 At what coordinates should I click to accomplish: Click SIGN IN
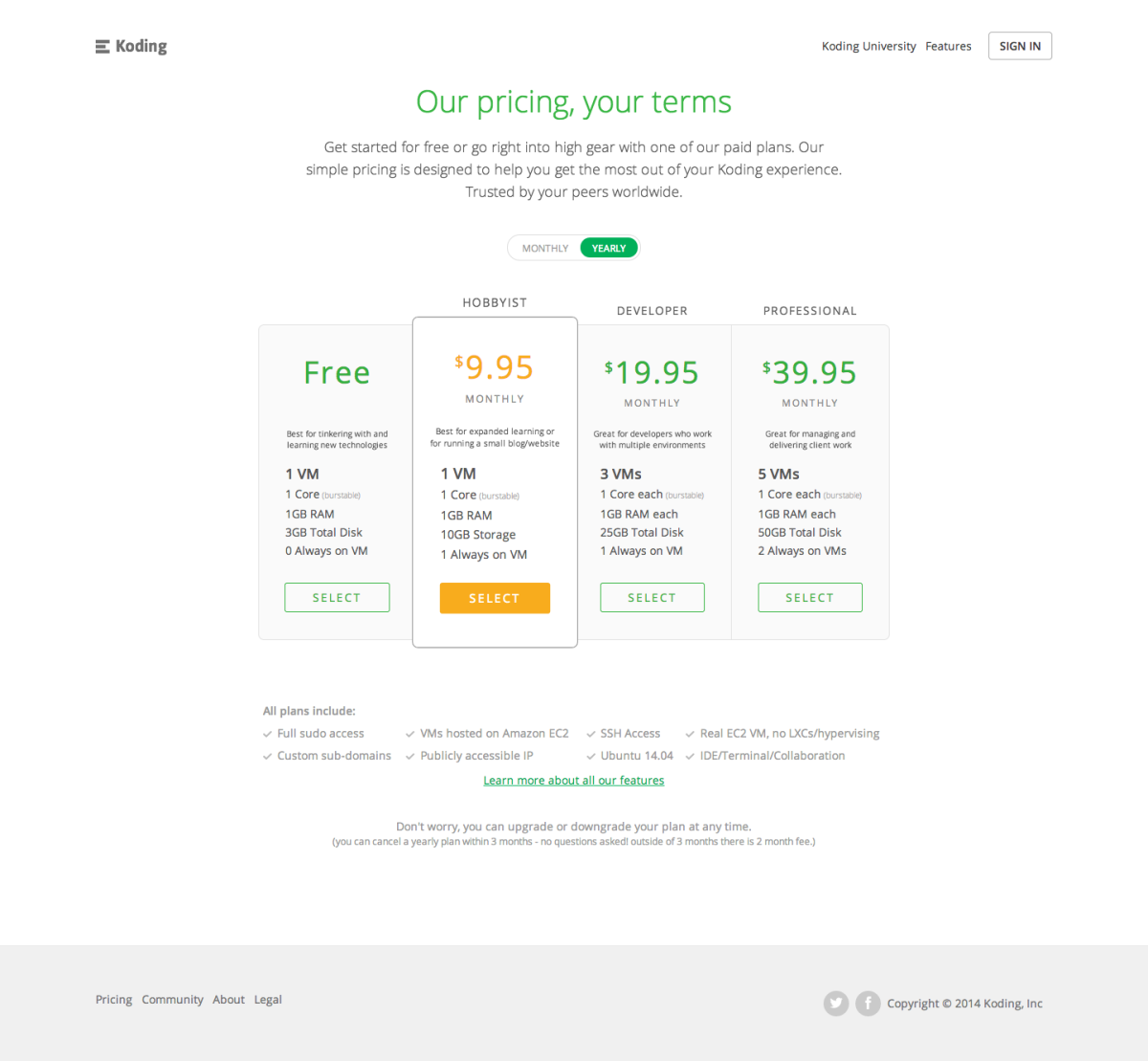click(x=1019, y=45)
